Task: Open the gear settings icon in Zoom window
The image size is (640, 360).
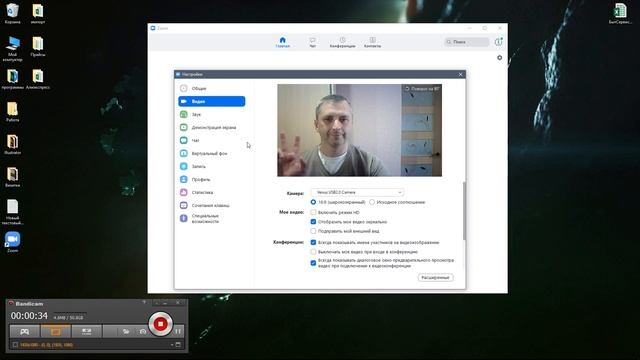Action: tap(500, 58)
